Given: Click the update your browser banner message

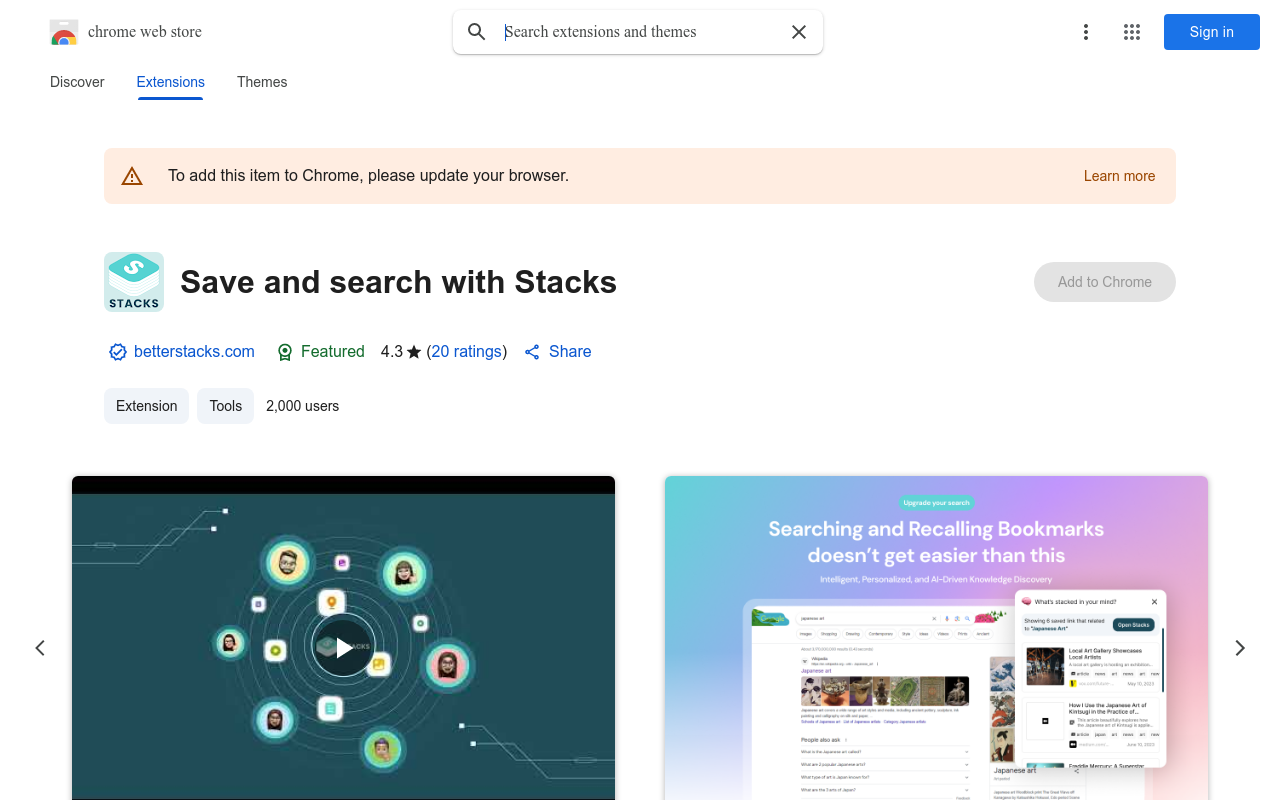Looking at the screenshot, I should 368,176.
